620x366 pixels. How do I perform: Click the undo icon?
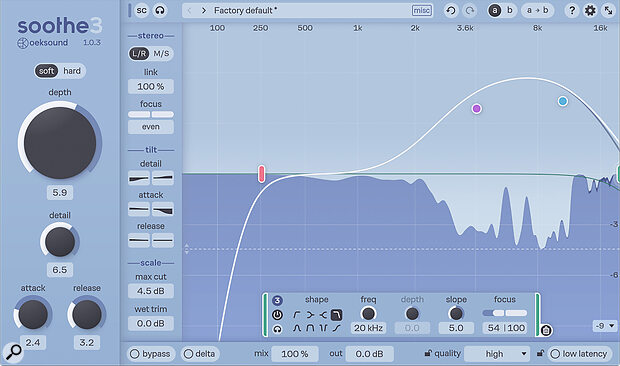point(451,11)
